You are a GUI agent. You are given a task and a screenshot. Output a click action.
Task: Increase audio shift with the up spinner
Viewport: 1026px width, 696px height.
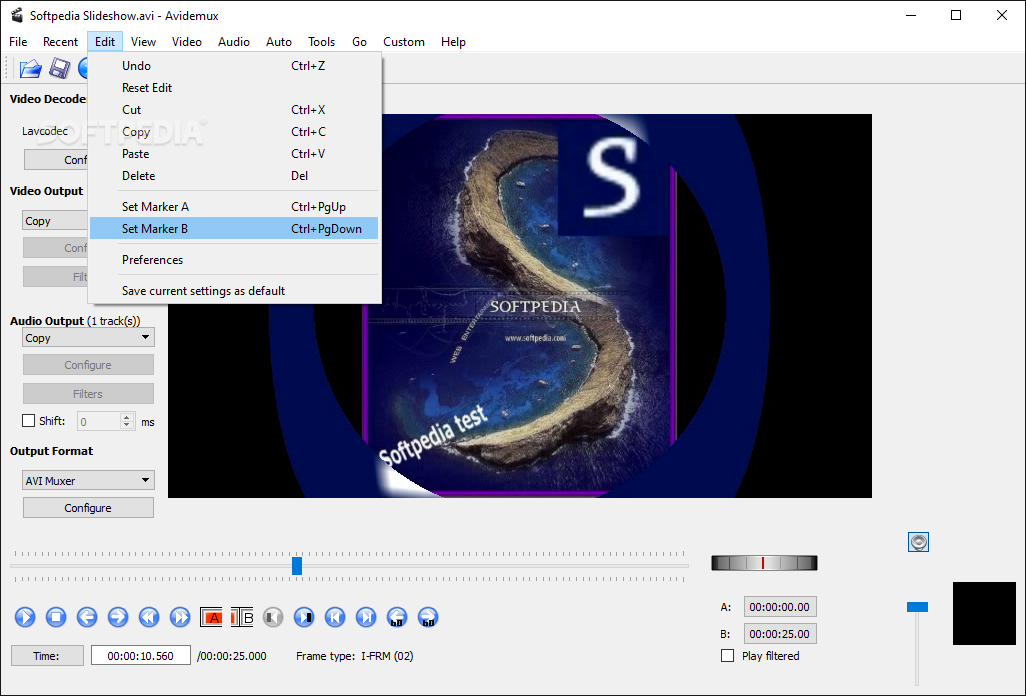[127, 417]
